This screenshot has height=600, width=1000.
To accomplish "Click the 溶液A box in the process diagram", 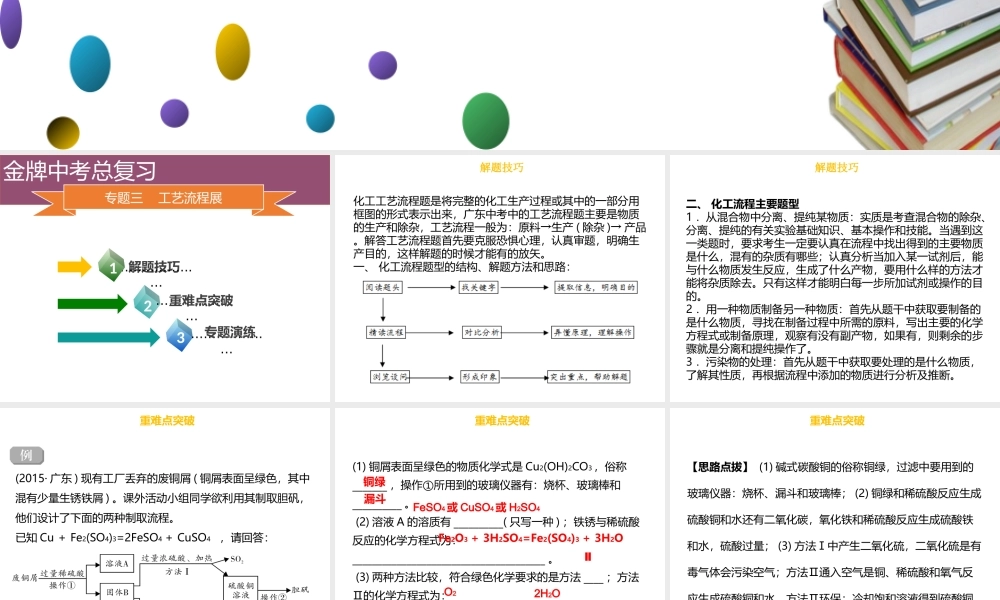I will pyautogui.click(x=117, y=564).
